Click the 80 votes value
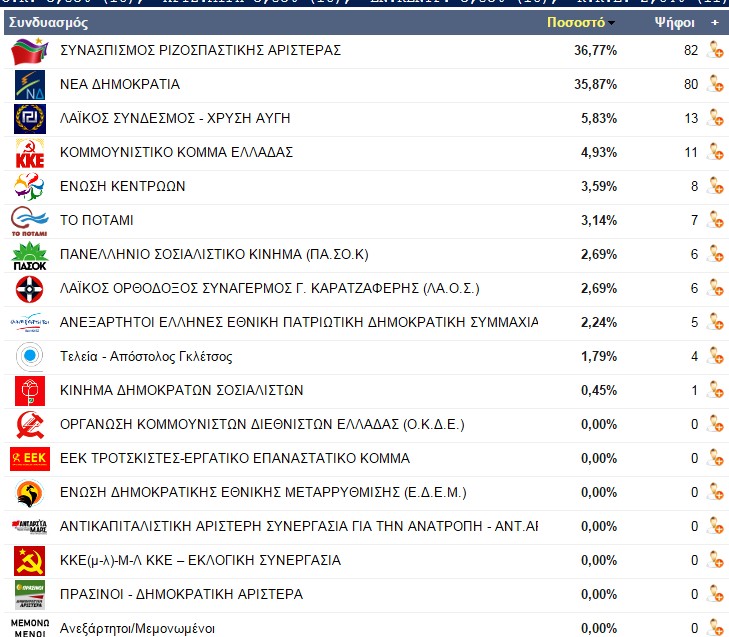 point(691,84)
